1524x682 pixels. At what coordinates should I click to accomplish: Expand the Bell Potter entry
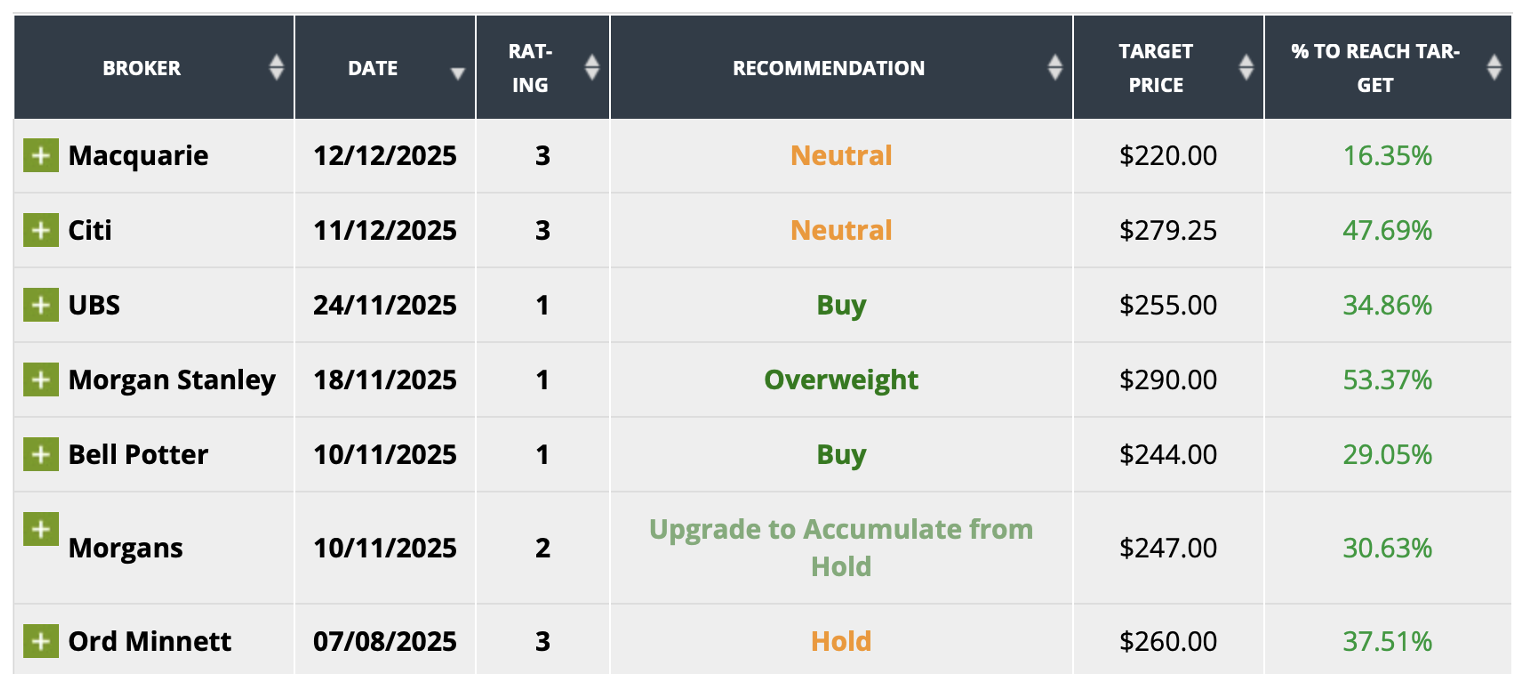40,455
